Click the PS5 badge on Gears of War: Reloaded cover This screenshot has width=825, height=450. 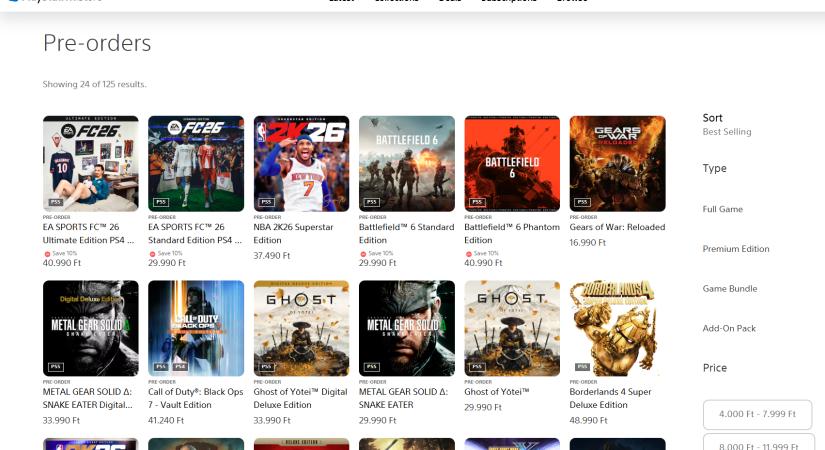coord(582,202)
